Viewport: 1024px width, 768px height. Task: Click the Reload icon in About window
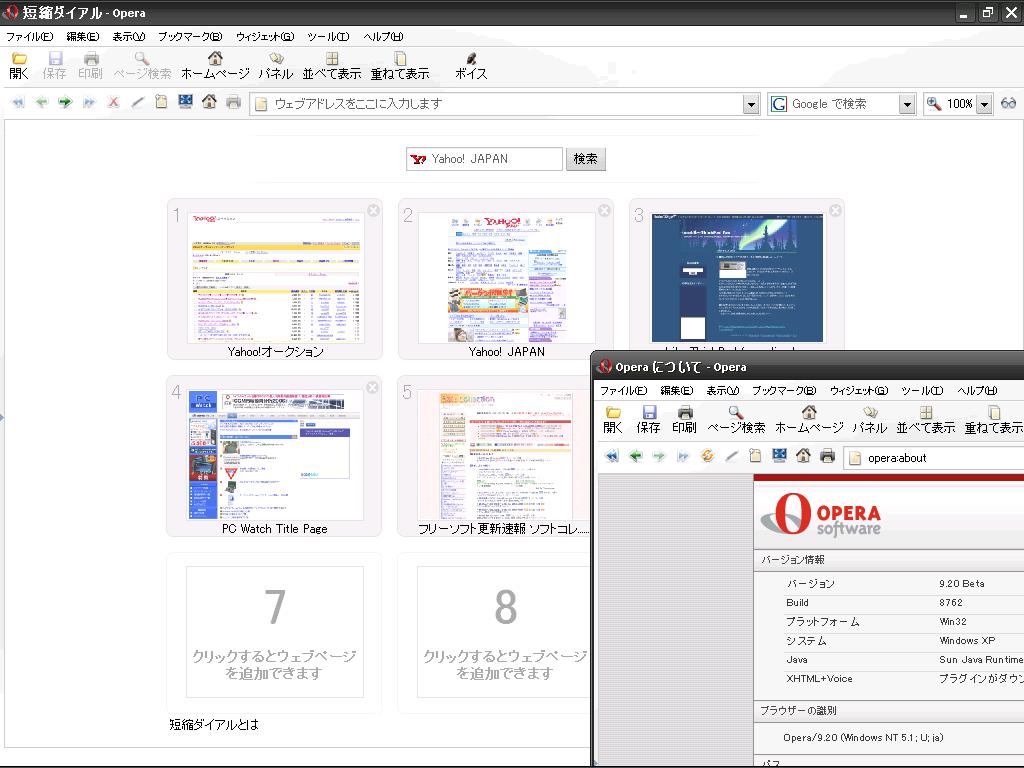tap(707, 456)
